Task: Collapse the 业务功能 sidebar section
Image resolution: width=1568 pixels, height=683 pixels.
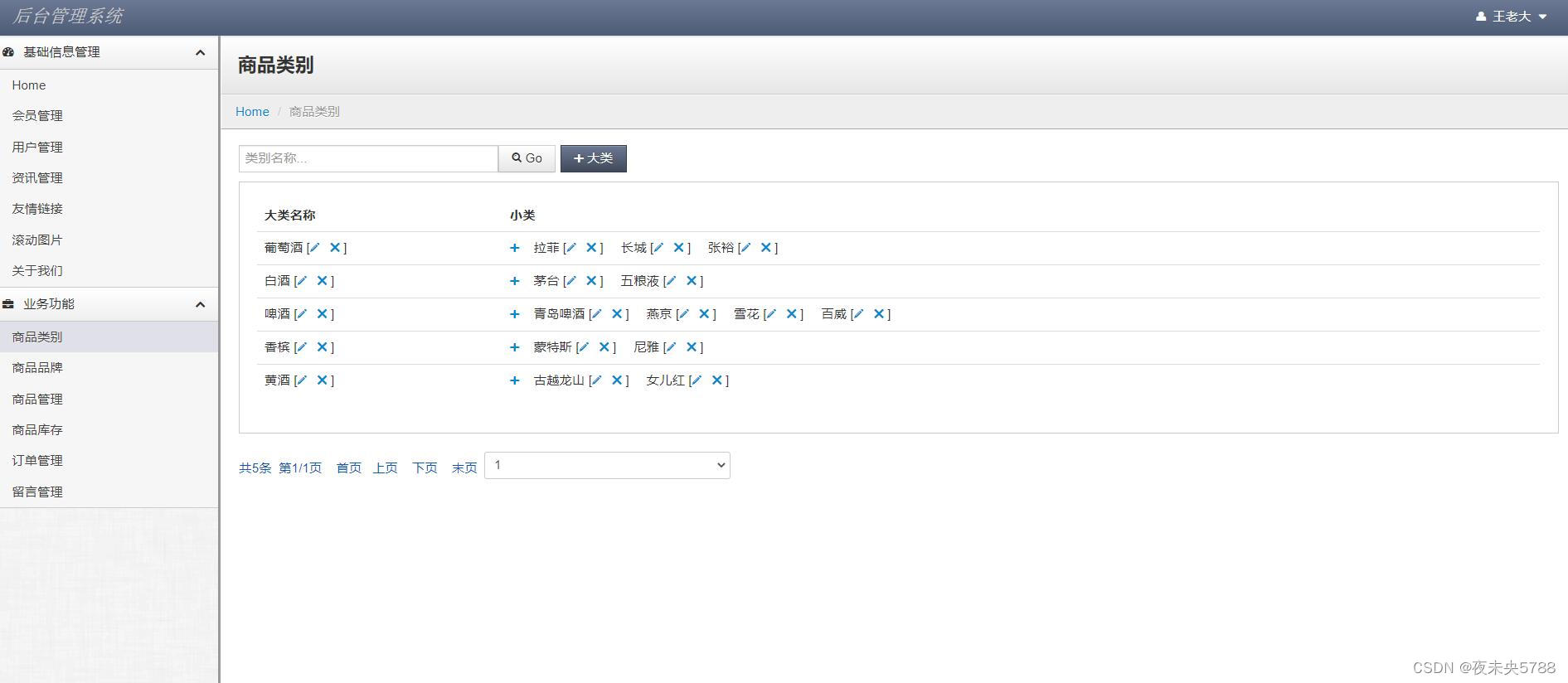Action: point(200,304)
